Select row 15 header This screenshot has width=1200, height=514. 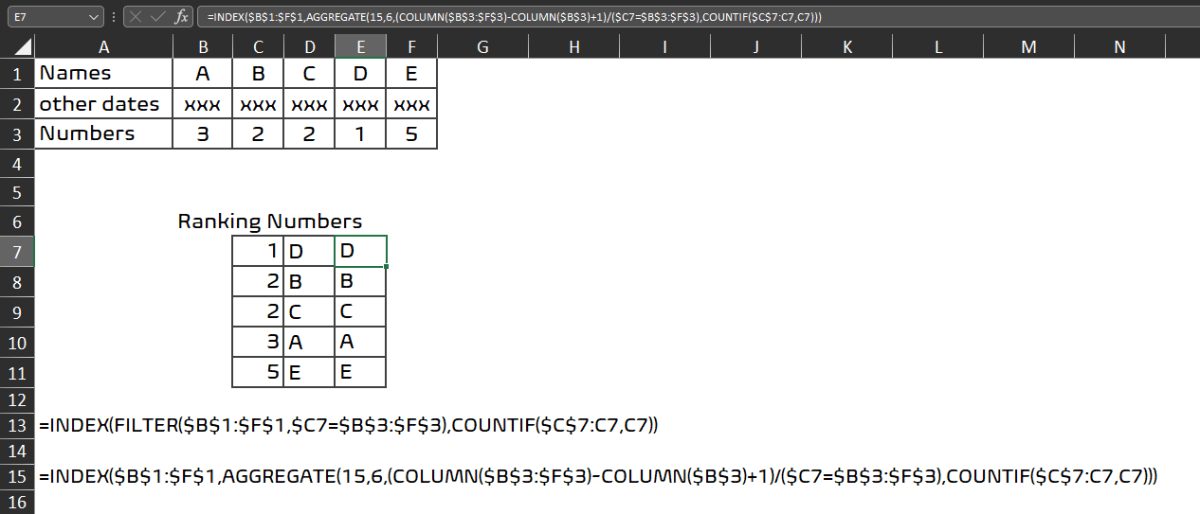click(17, 476)
